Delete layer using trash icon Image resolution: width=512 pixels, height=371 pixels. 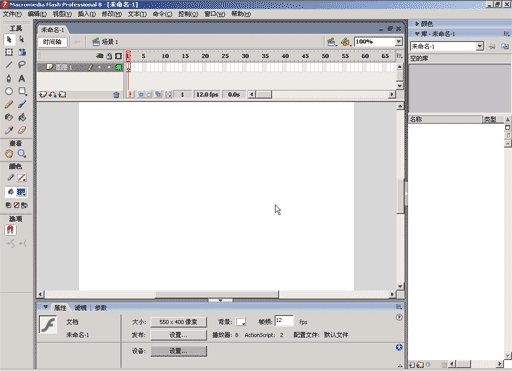point(116,95)
